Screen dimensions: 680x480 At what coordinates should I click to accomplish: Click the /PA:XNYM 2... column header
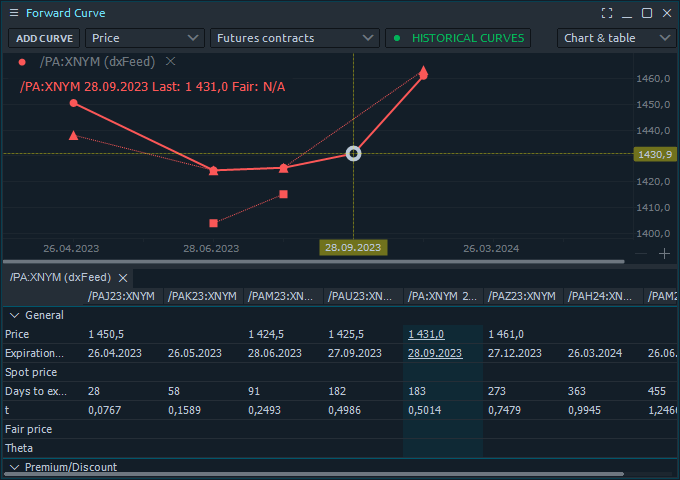point(442,296)
